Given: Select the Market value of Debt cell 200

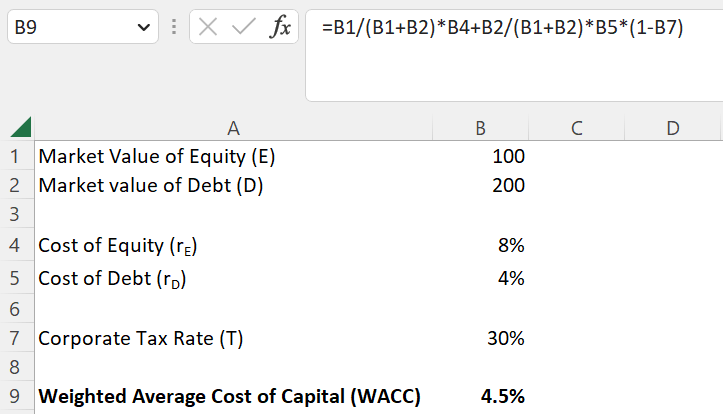Looking at the screenshot, I should pyautogui.click(x=480, y=185).
